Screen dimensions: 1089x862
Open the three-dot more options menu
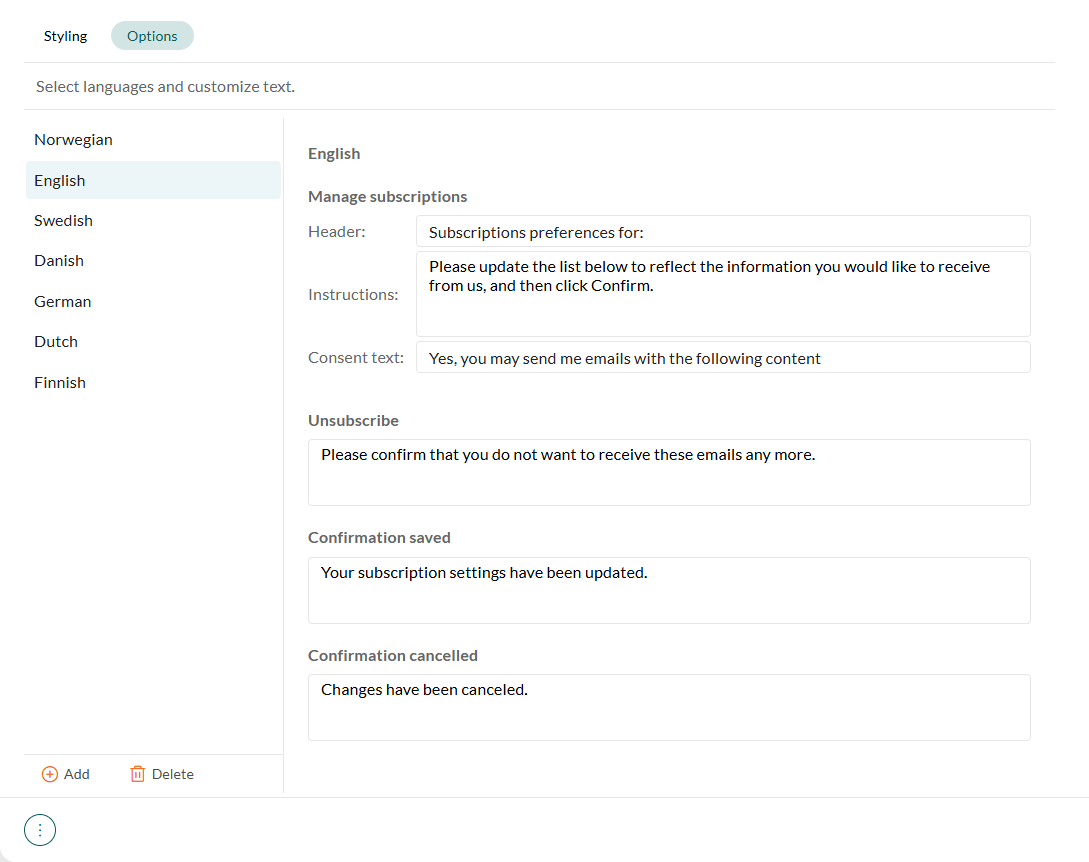(x=40, y=830)
